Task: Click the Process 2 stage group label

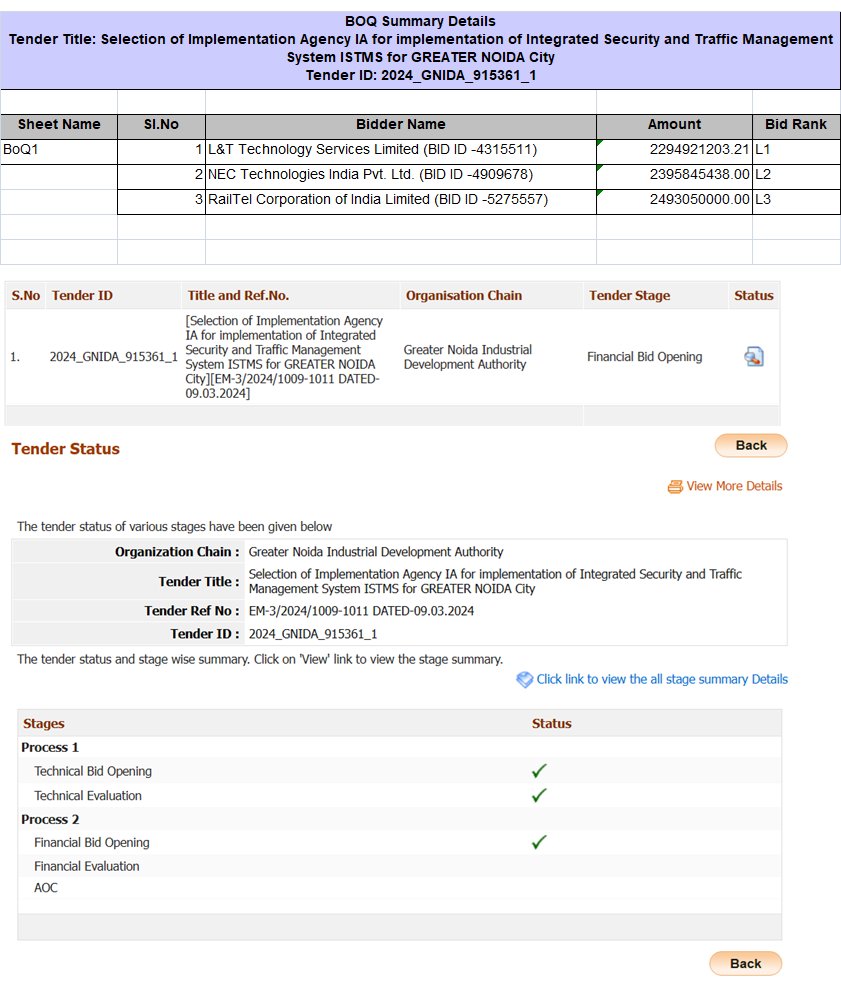Action: (50, 820)
